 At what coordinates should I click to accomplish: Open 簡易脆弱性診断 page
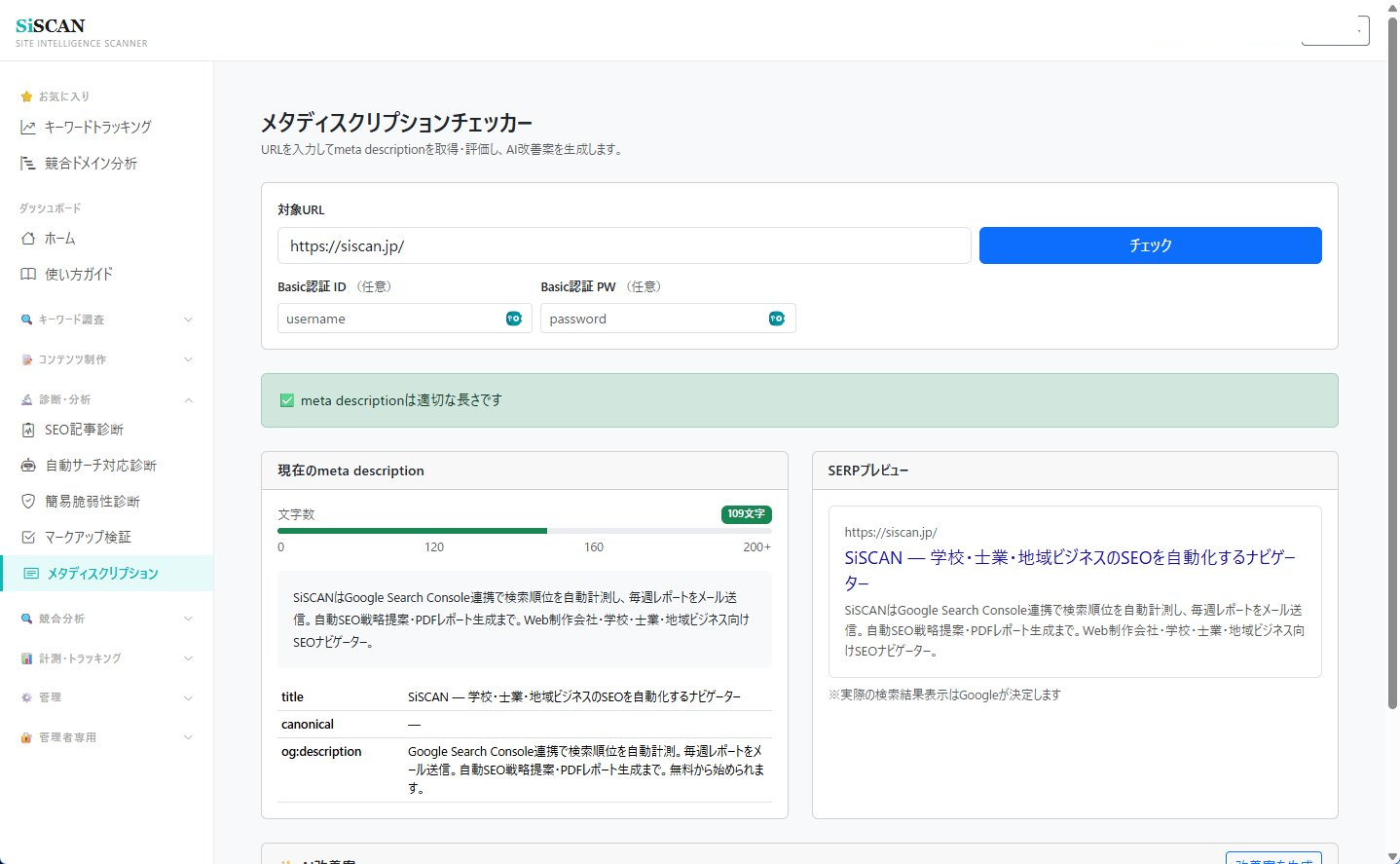coord(107,502)
